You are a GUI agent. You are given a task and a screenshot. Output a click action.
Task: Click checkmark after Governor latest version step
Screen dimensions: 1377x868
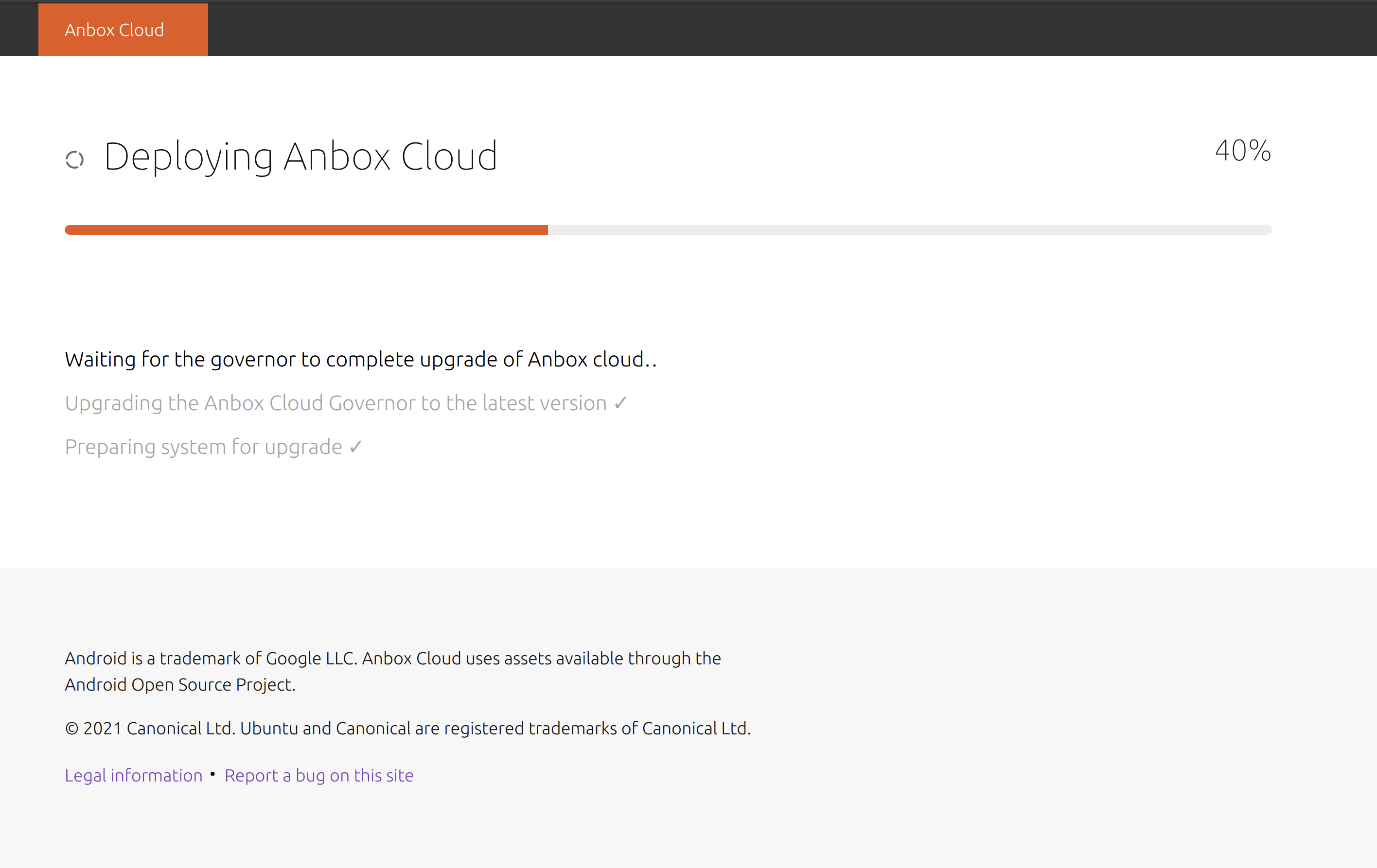click(x=620, y=403)
